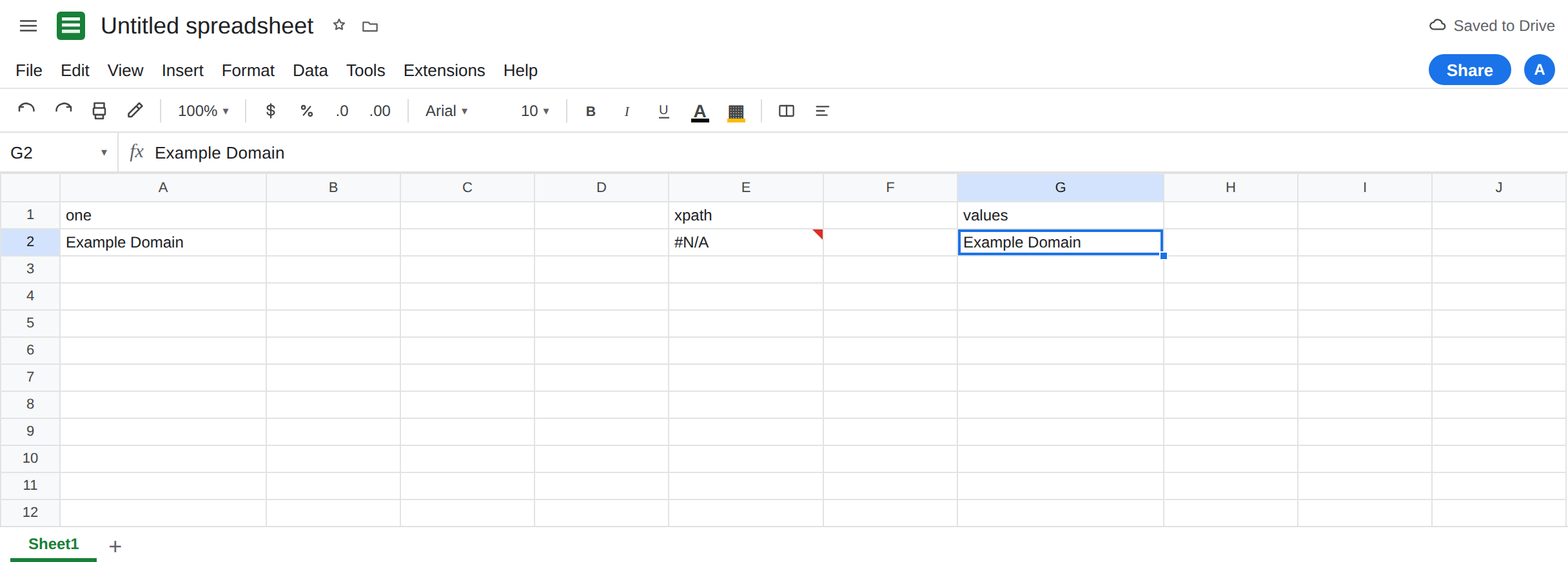Open the main hamburger menu
The height and width of the screenshot is (562, 1568).
pos(28,26)
